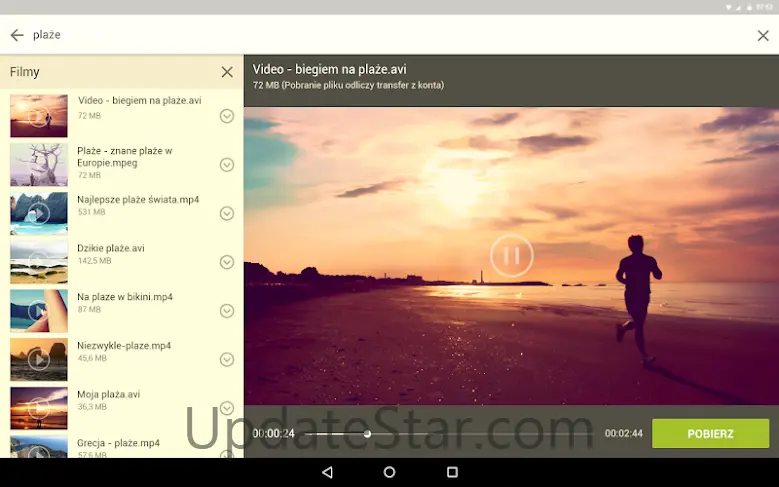Open chevron menu for Na plaże w bikini.mp4
The width and height of the screenshot is (779, 487).
227,311
